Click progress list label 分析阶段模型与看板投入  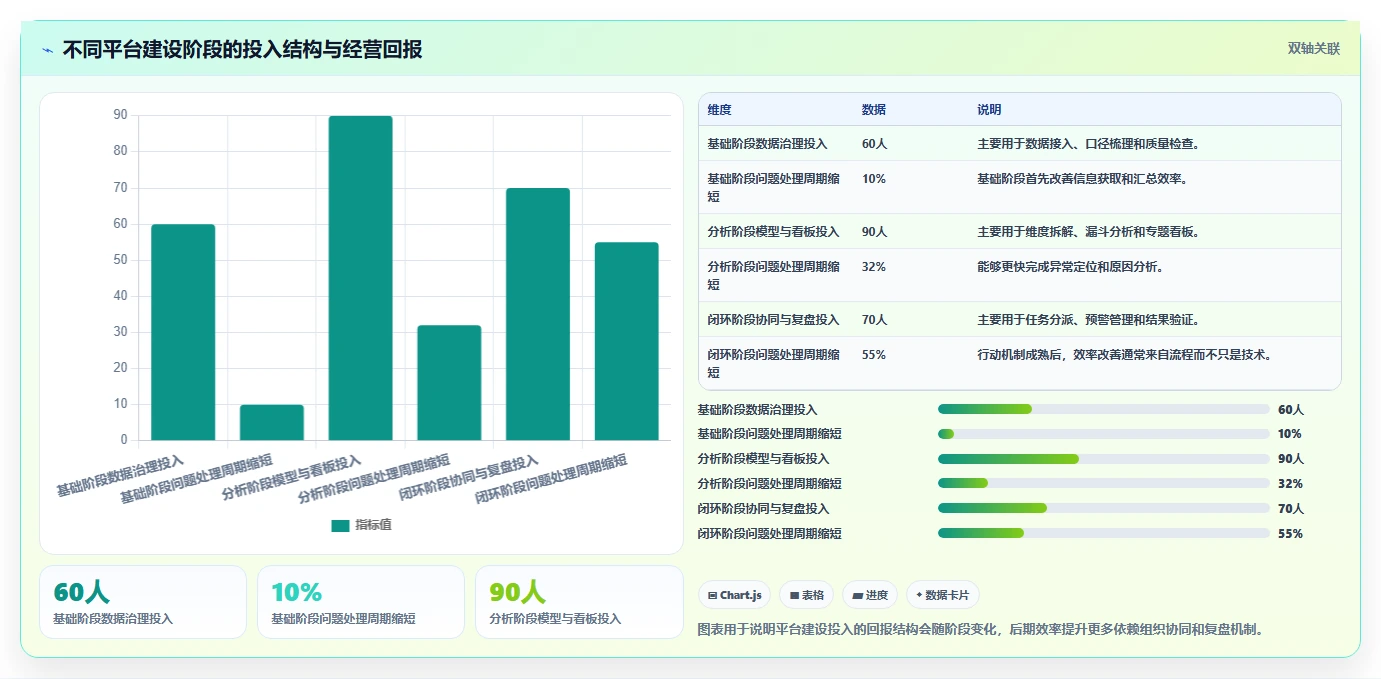pos(763,459)
